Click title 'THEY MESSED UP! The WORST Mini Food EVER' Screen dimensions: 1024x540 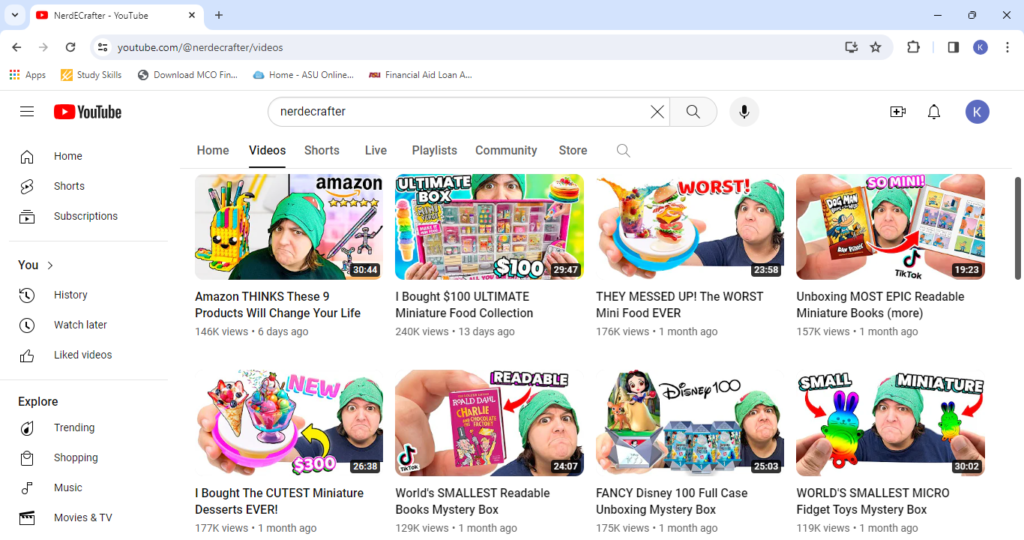679,305
